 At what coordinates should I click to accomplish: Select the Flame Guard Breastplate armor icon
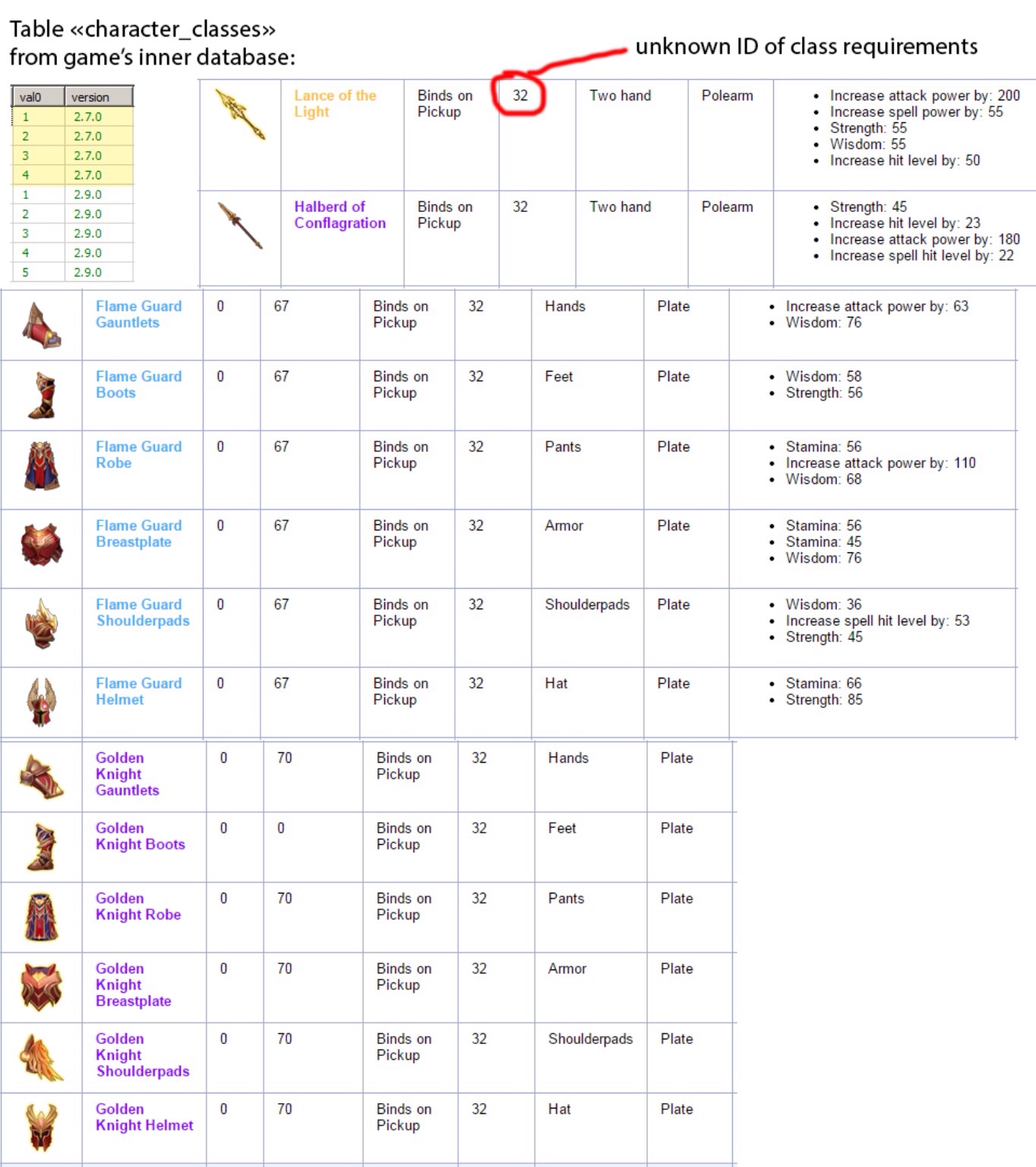click(42, 544)
